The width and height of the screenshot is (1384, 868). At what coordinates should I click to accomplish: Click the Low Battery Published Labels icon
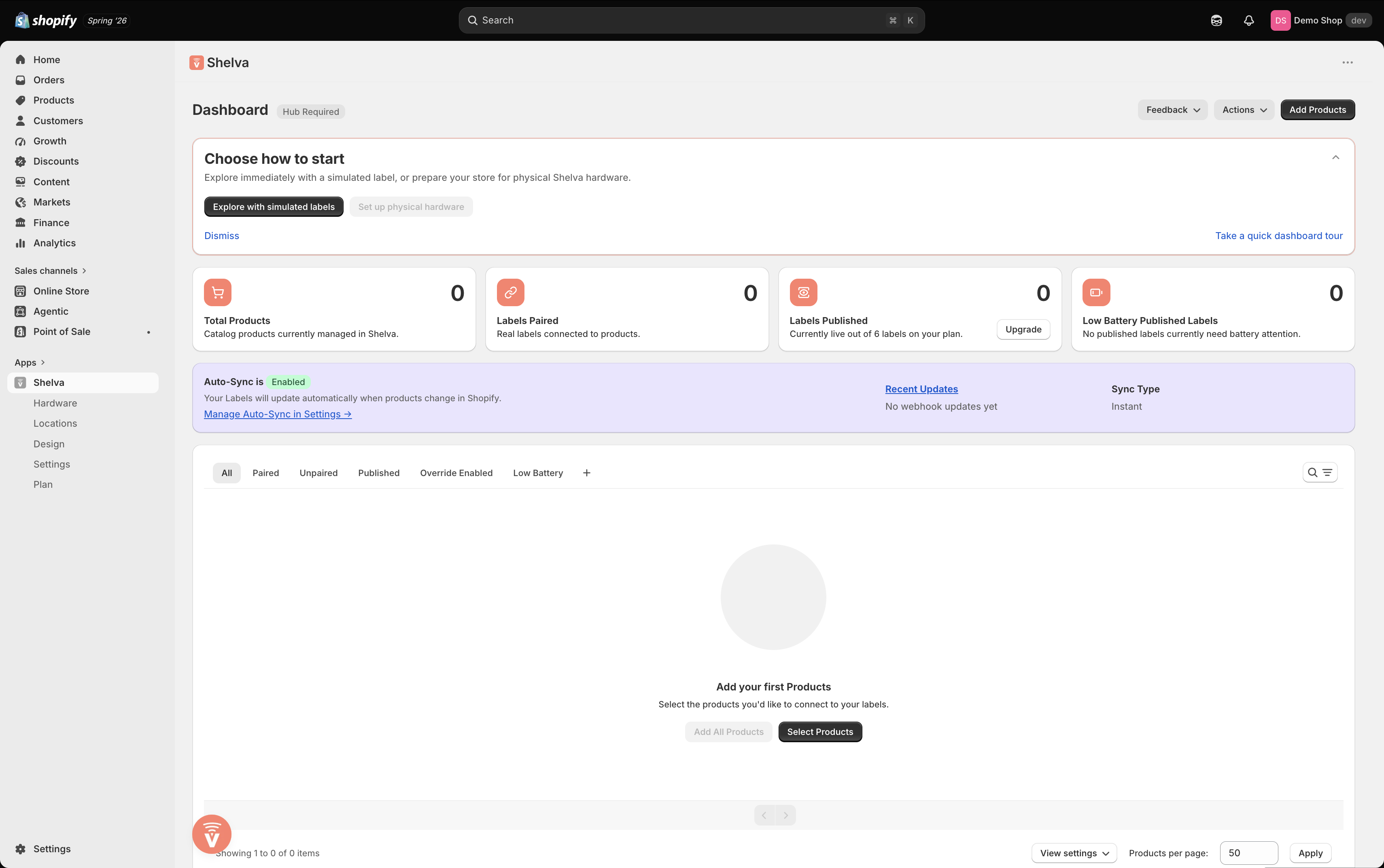(x=1096, y=293)
